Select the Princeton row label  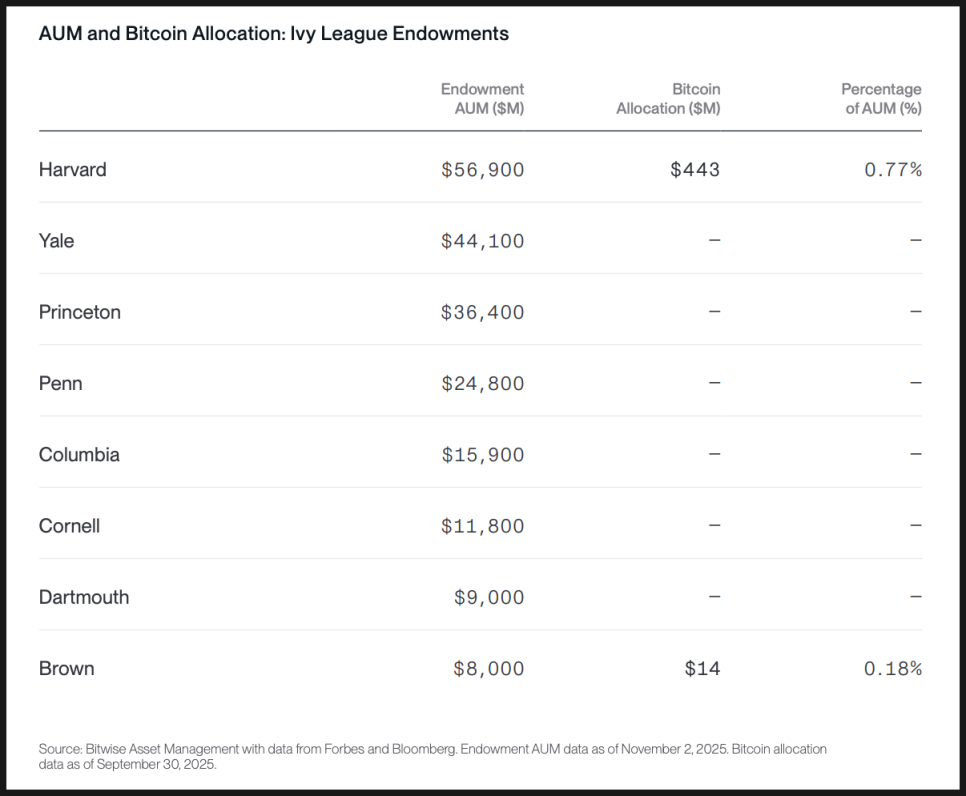coord(79,312)
